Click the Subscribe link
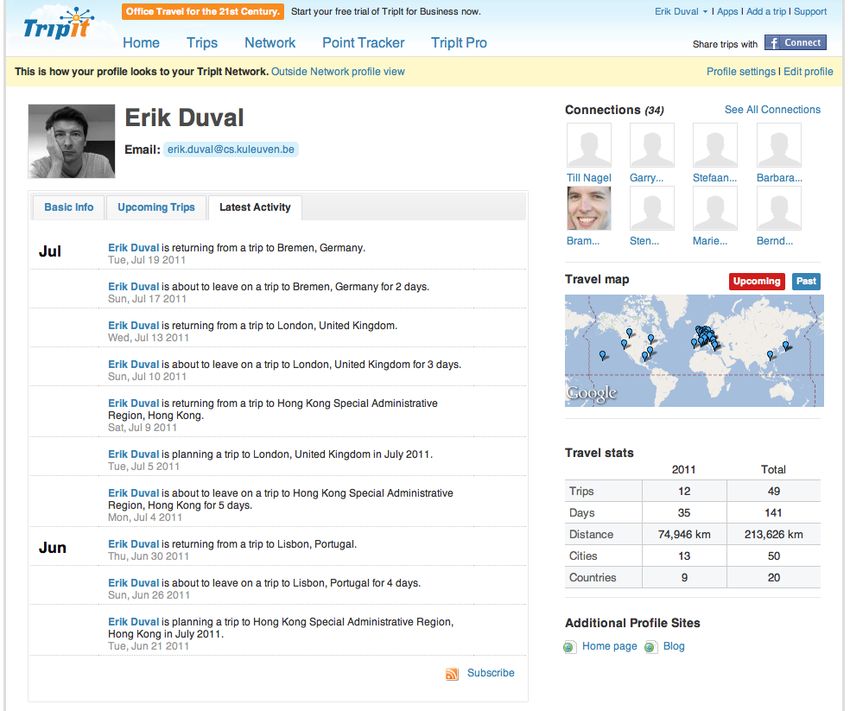Viewport: 850px width, 711px height. (x=491, y=673)
